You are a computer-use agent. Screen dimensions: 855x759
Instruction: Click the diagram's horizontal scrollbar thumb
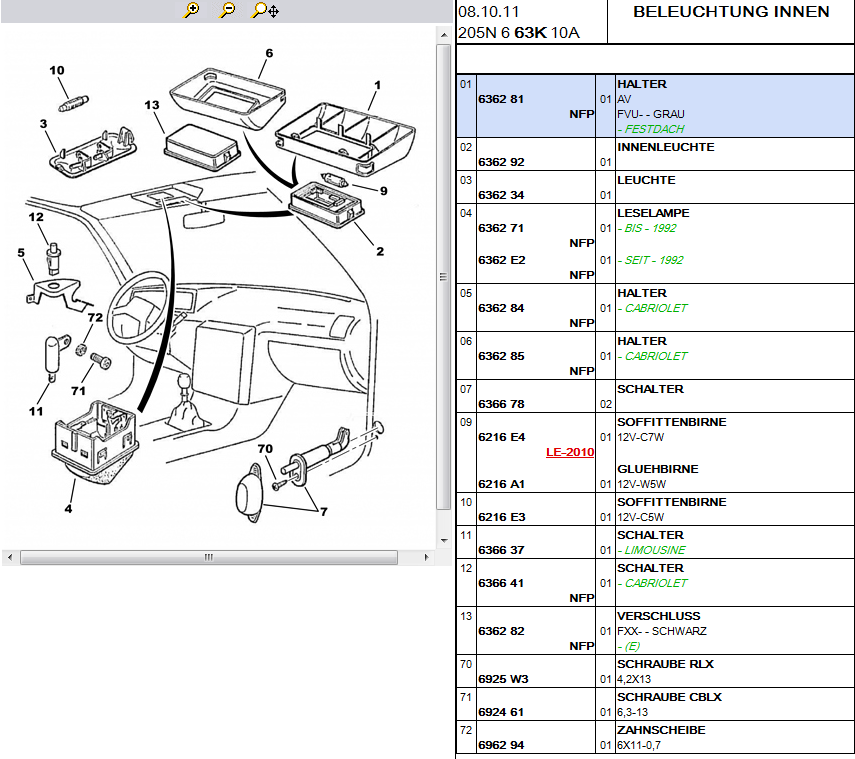coord(210,557)
